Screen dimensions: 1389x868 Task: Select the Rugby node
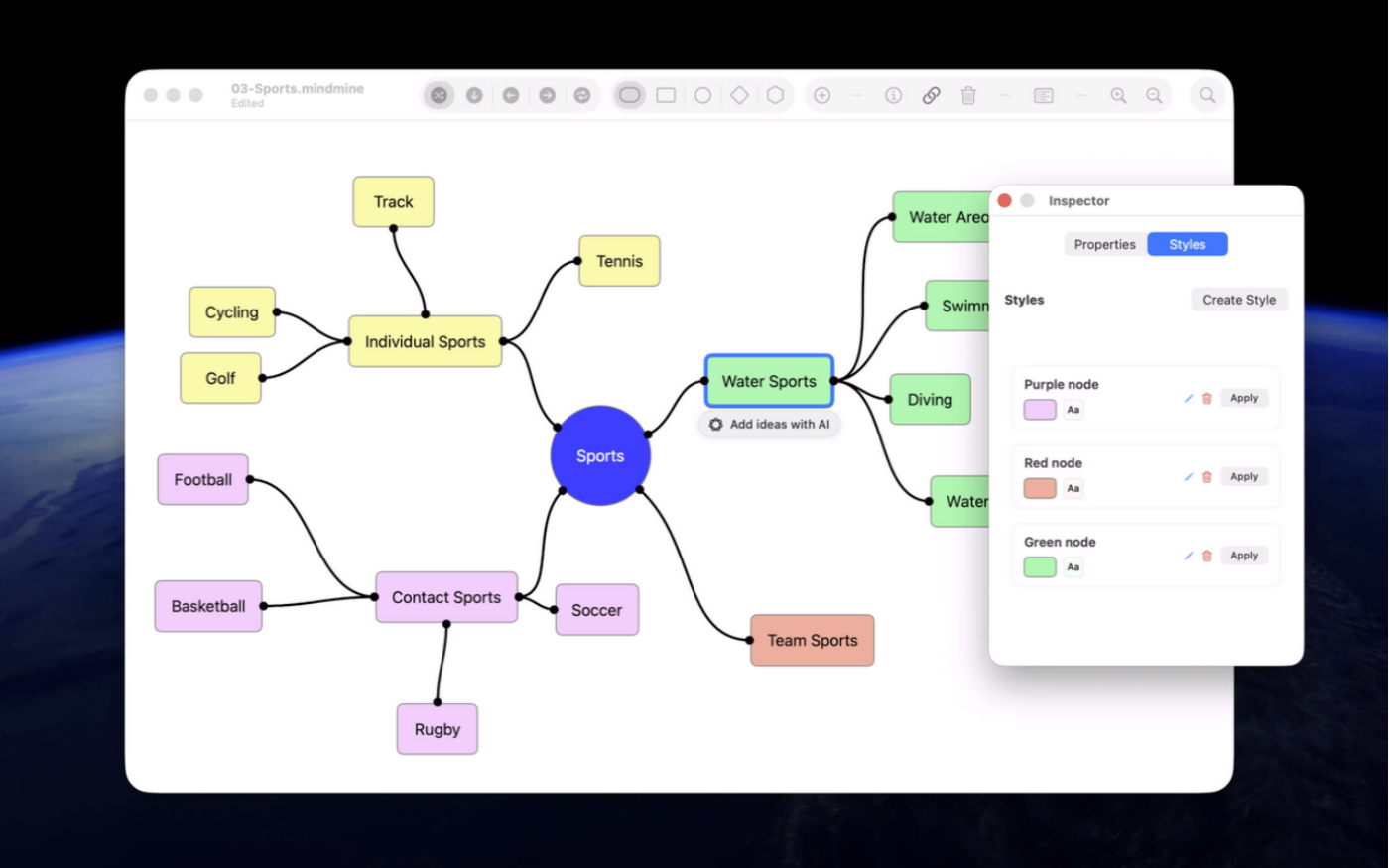click(x=438, y=729)
